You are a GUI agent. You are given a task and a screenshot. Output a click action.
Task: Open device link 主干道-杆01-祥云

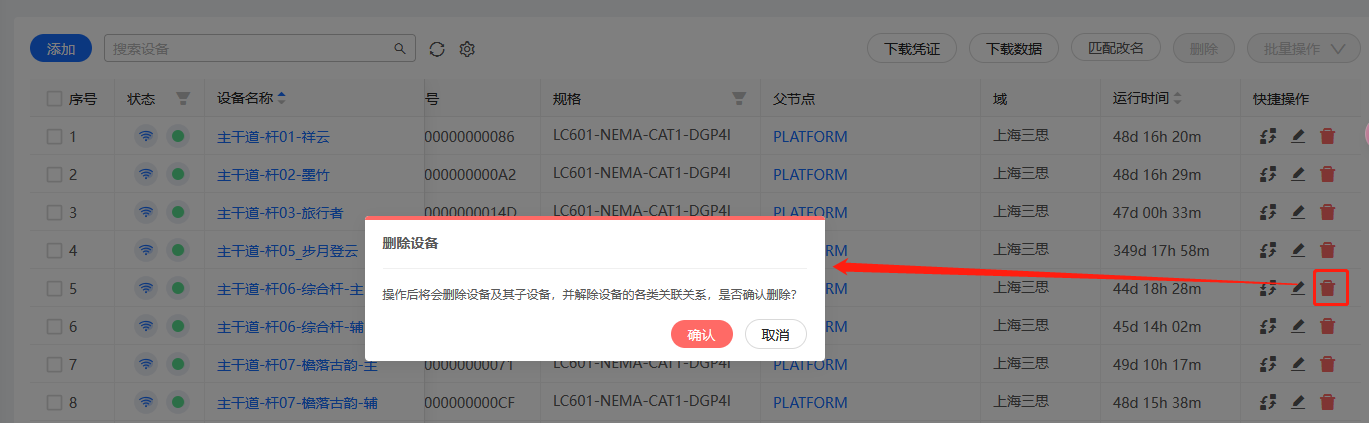click(273, 136)
